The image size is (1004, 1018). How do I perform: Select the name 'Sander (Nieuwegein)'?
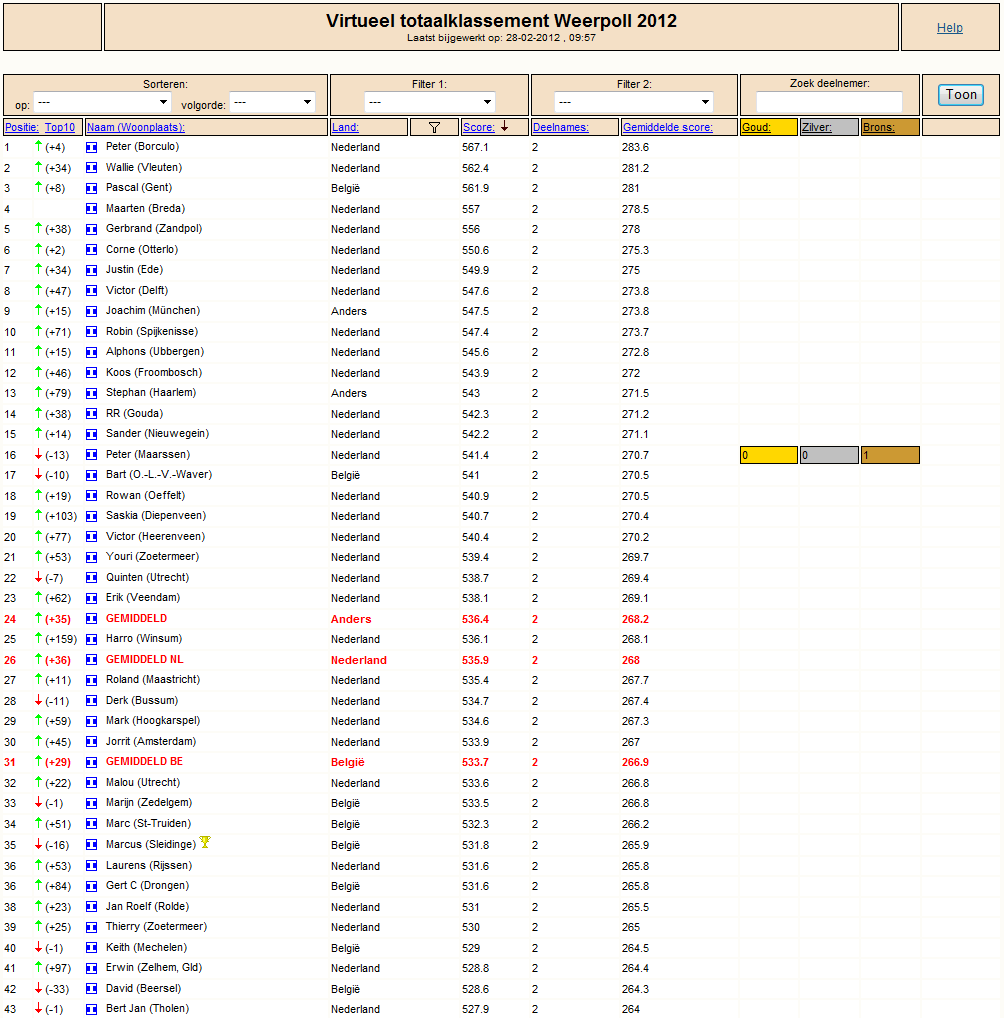(x=157, y=434)
